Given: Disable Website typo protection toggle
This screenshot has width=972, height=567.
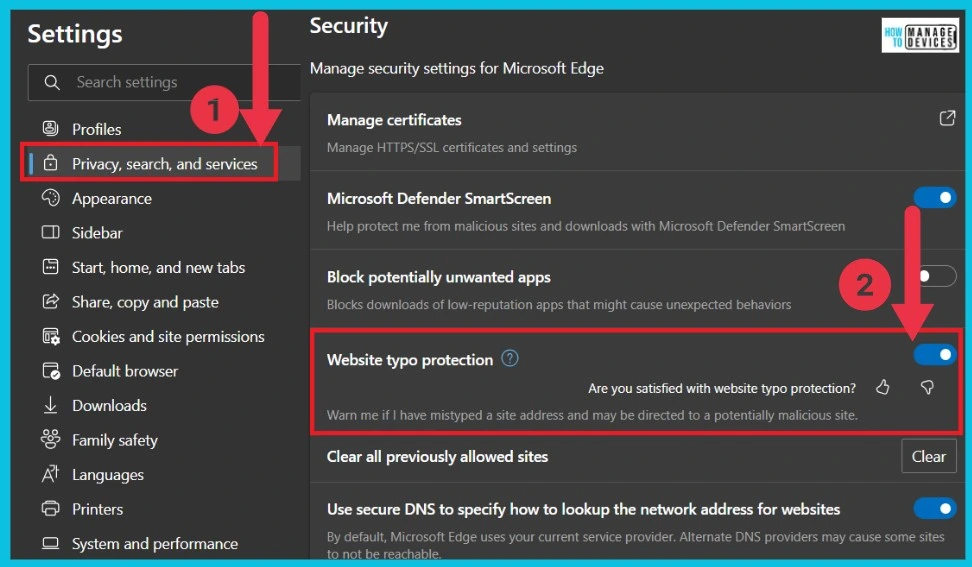Looking at the screenshot, I should (935, 354).
